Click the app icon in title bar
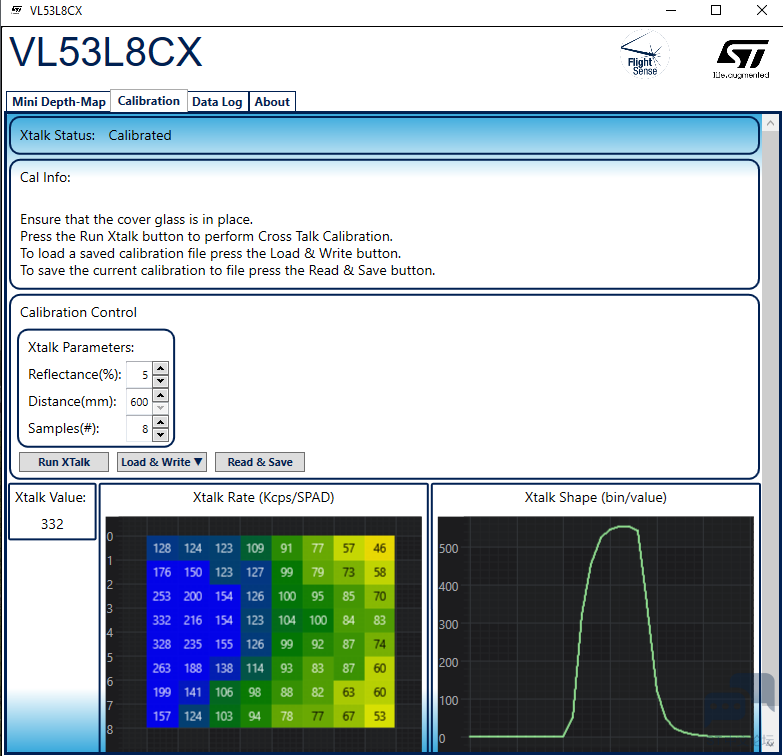The height and width of the screenshot is (756, 783). point(17,10)
